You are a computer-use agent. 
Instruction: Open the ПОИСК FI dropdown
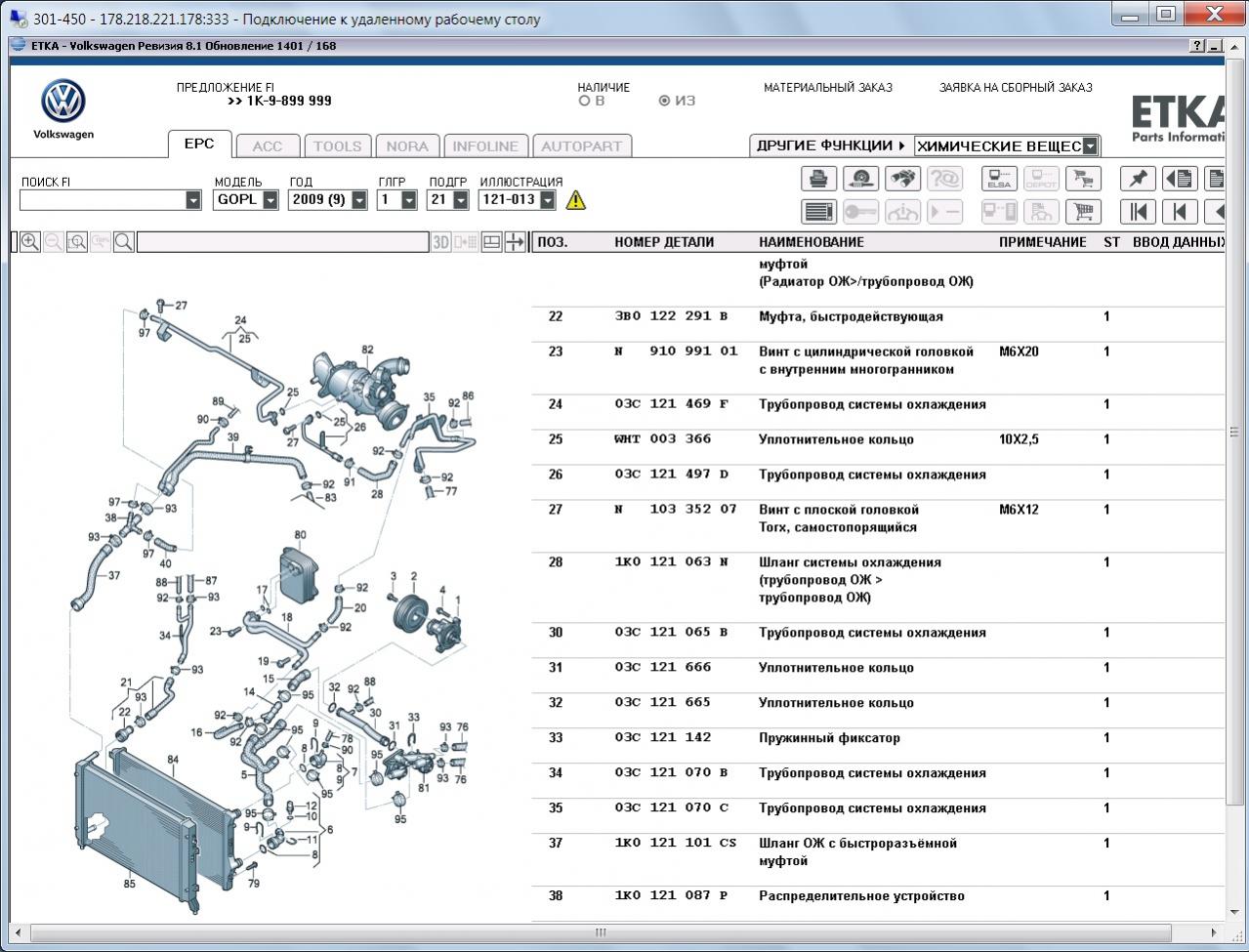coord(193,200)
